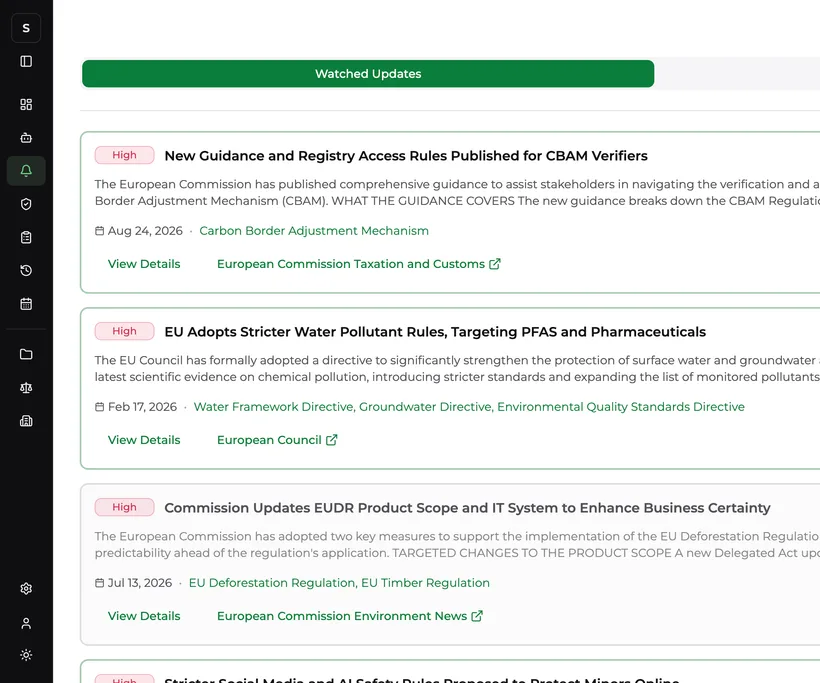Open the history clock icon
The width and height of the screenshot is (820, 683).
tap(26, 270)
